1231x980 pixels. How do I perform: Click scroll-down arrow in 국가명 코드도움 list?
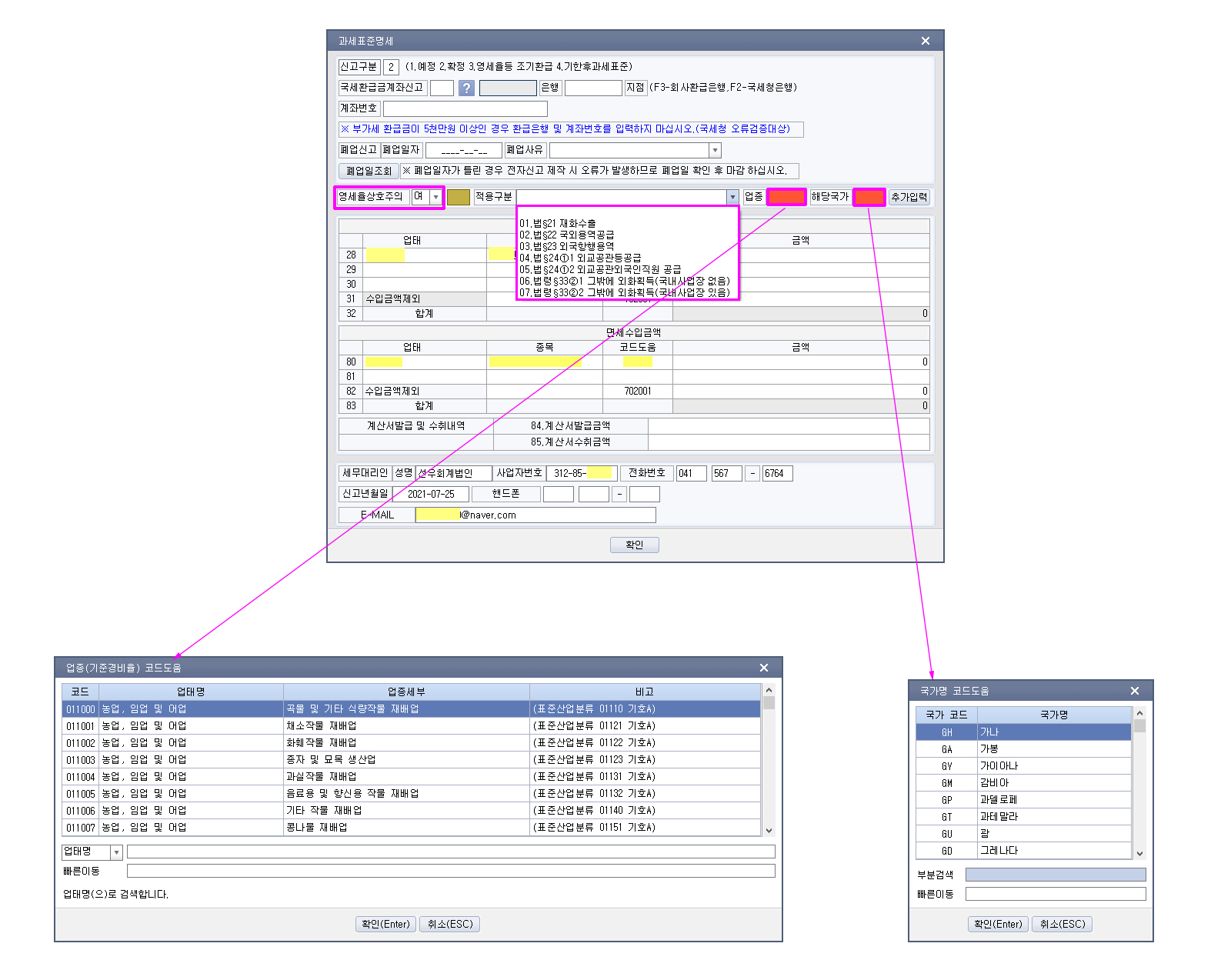1140,854
